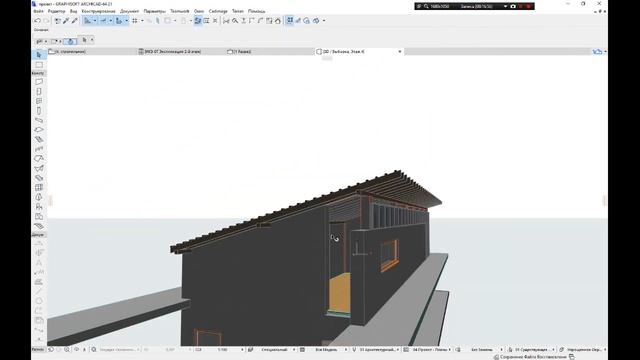
Task: Select the Curtain Wall tool
Action: point(39,187)
